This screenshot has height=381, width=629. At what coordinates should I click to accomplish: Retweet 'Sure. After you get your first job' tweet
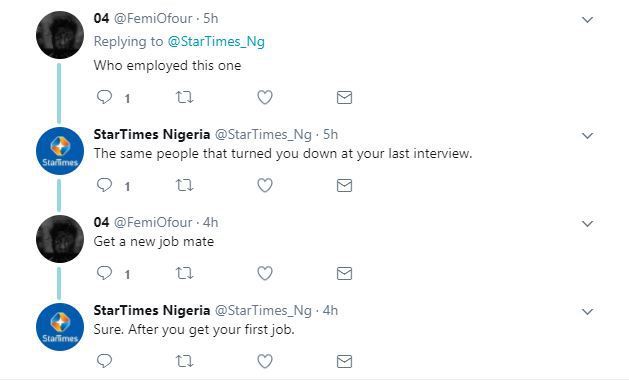point(185,361)
